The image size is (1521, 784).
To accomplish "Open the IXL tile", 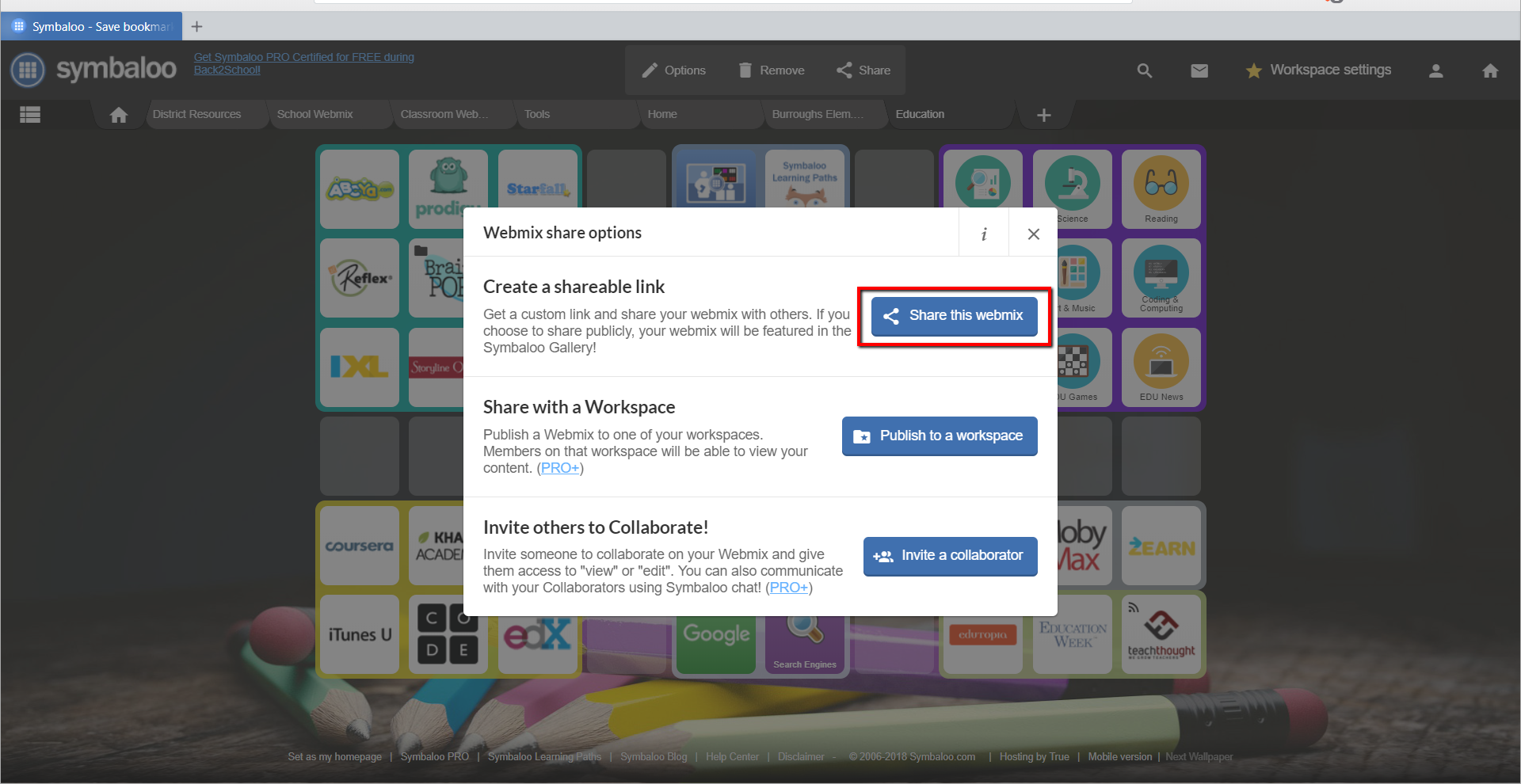I will coord(360,367).
